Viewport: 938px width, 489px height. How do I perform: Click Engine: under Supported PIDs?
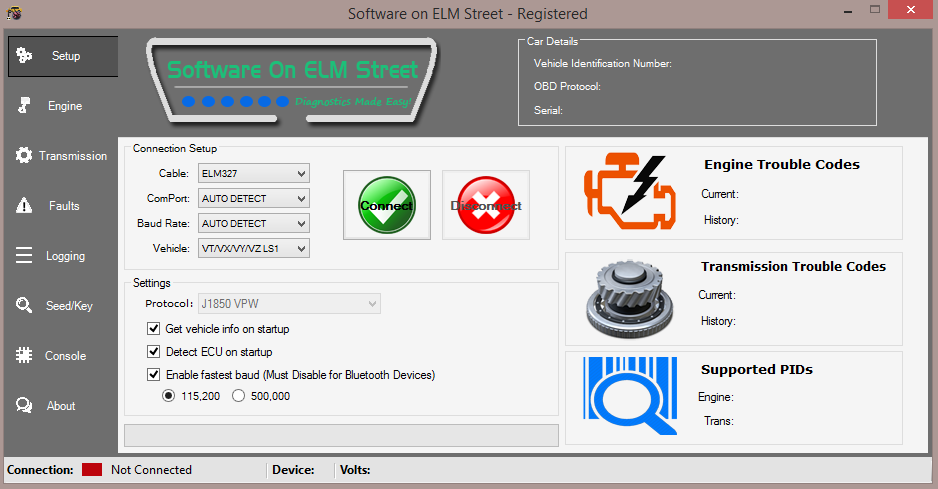tap(715, 397)
